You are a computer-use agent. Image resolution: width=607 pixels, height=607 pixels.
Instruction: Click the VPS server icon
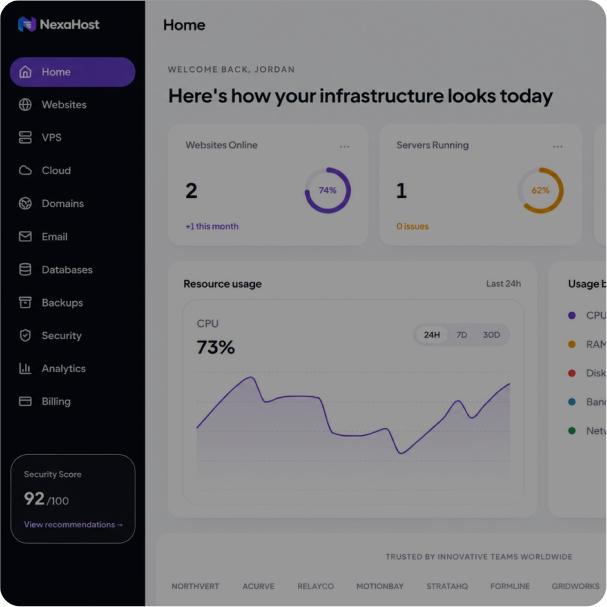pos(25,137)
